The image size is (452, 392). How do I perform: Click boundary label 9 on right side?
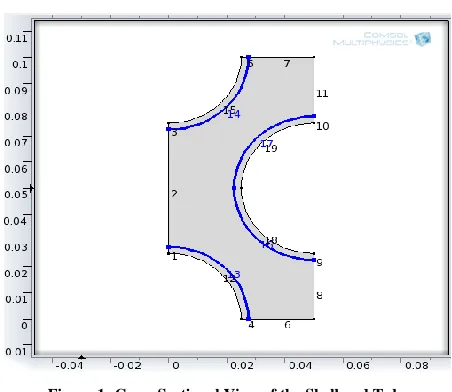coord(319,263)
